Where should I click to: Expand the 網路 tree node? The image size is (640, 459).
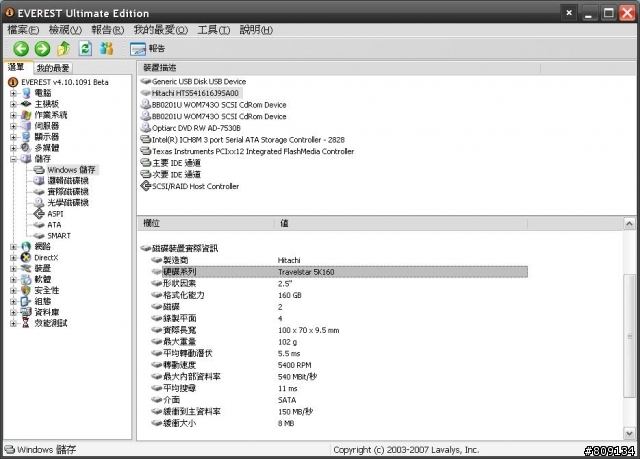(x=13, y=246)
